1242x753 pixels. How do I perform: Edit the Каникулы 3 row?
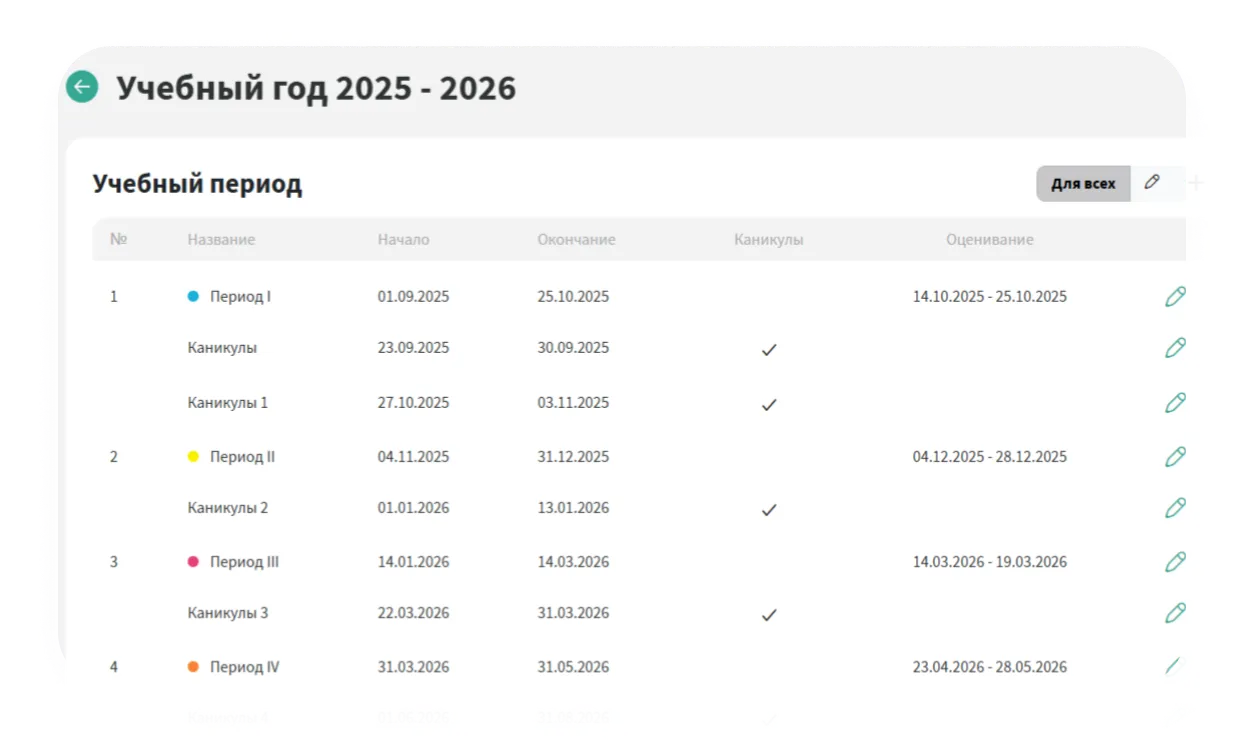click(x=1176, y=613)
